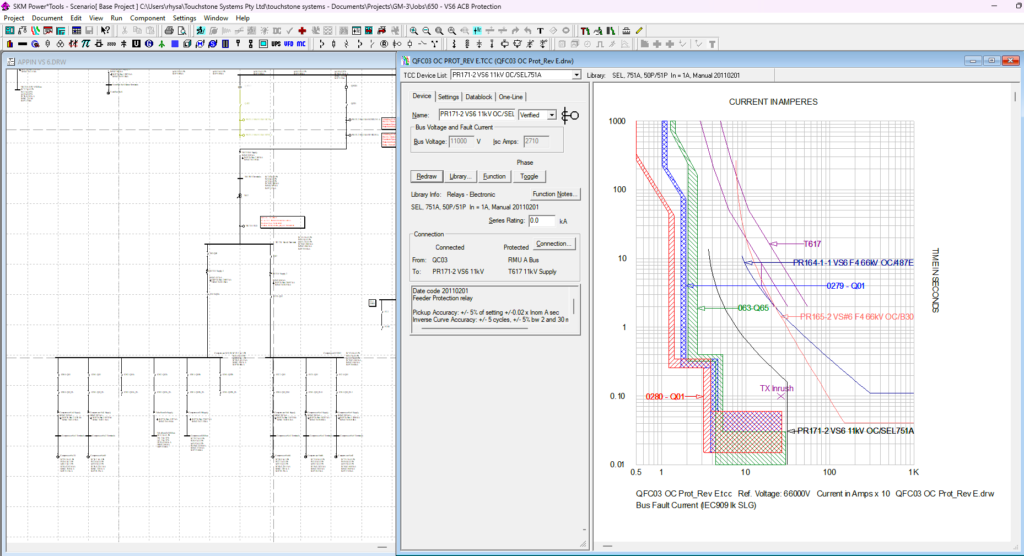Click the Zoom In magnifier icon

tap(413, 31)
